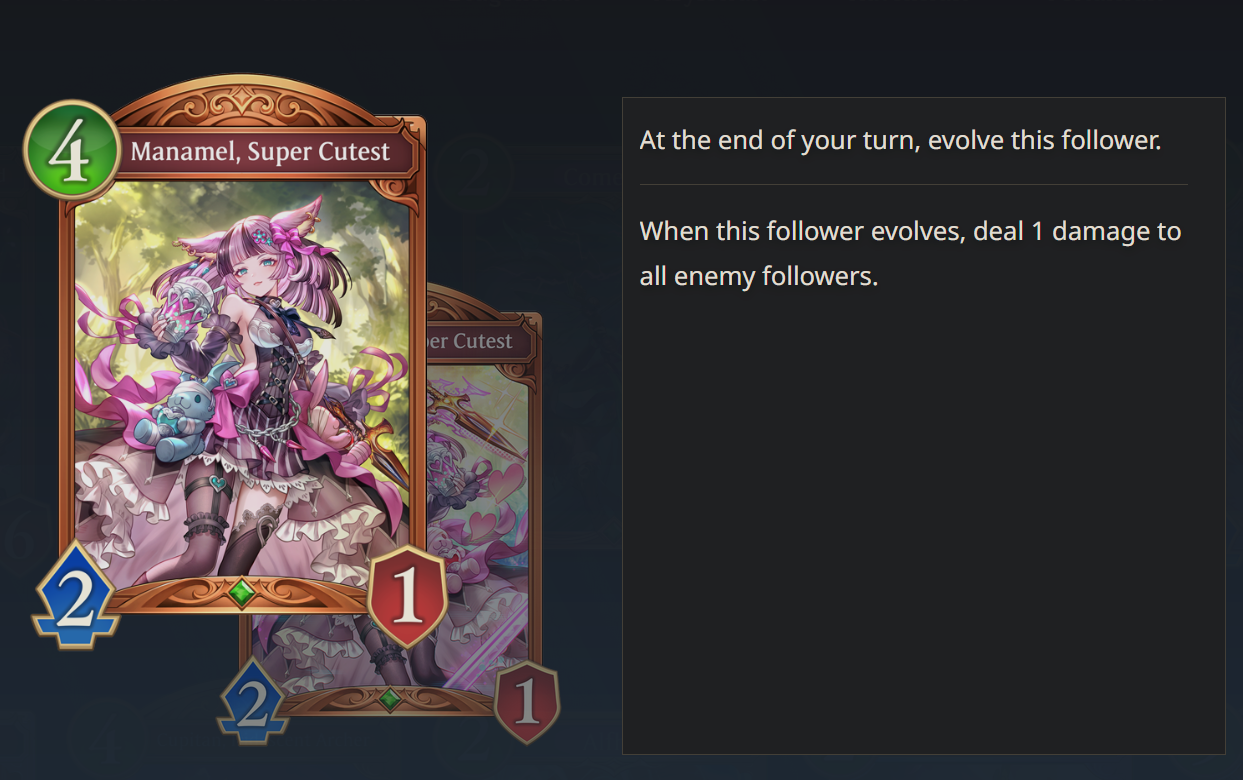The width and height of the screenshot is (1243, 780).
Task: Click the green gem at evolved card bottom
Action: 391,698
